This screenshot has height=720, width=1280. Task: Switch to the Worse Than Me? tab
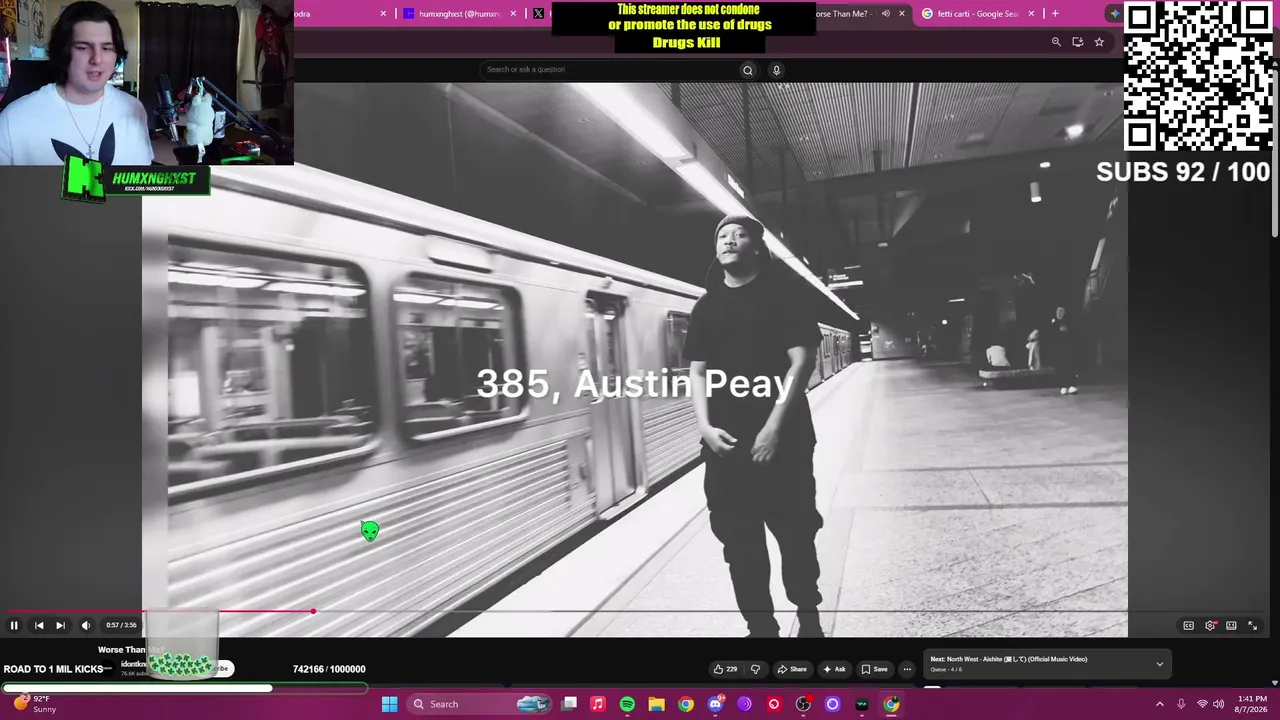click(845, 14)
